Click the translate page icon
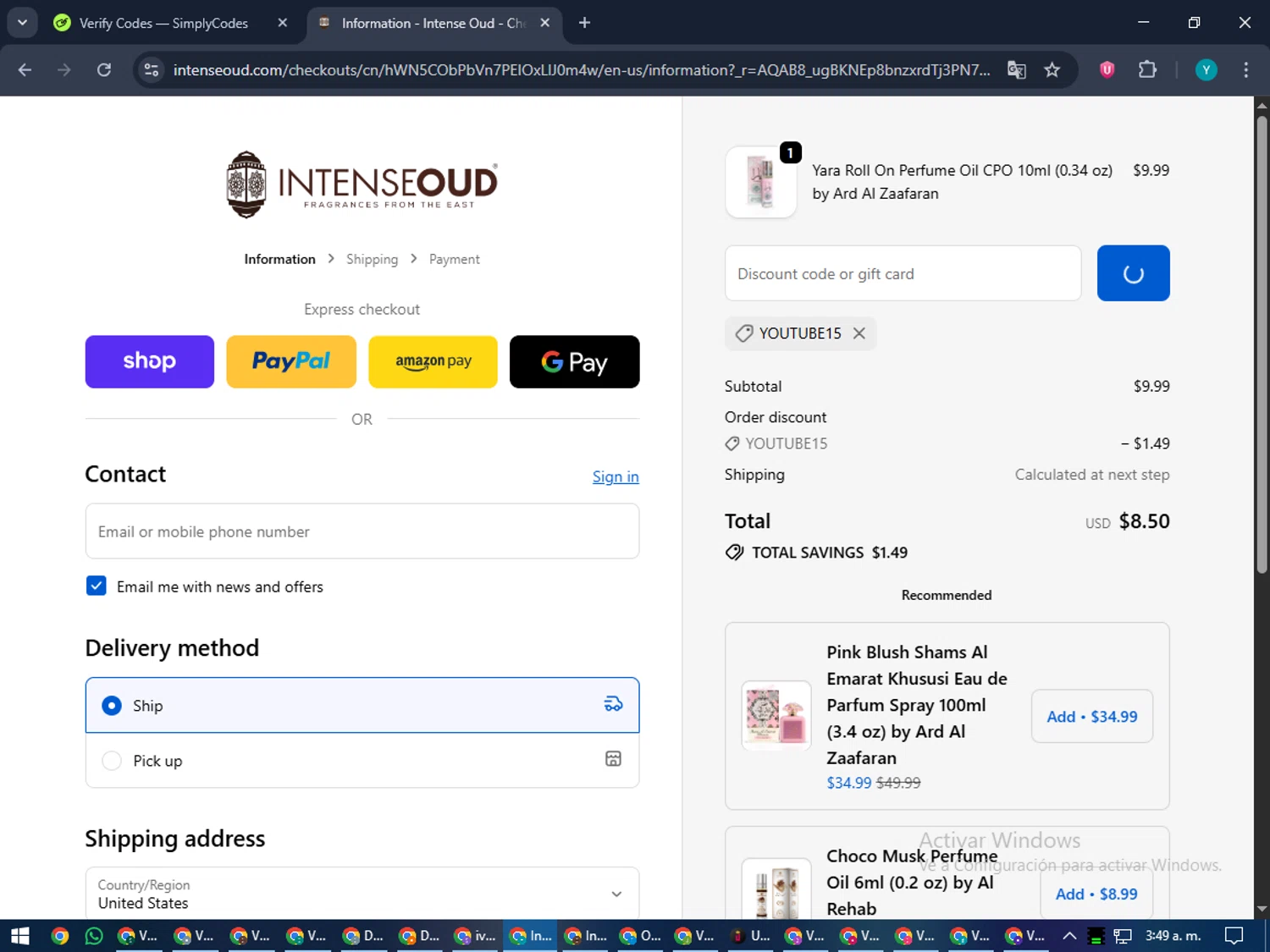Image resolution: width=1270 pixels, height=952 pixels. coord(1017,70)
